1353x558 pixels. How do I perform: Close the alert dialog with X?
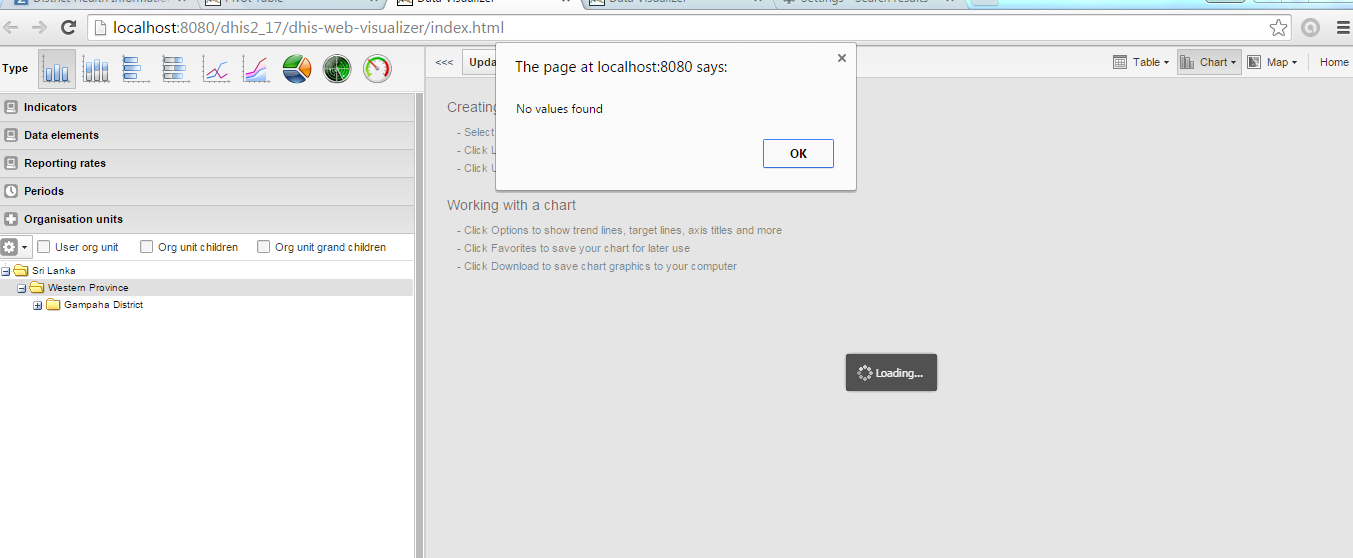842,58
